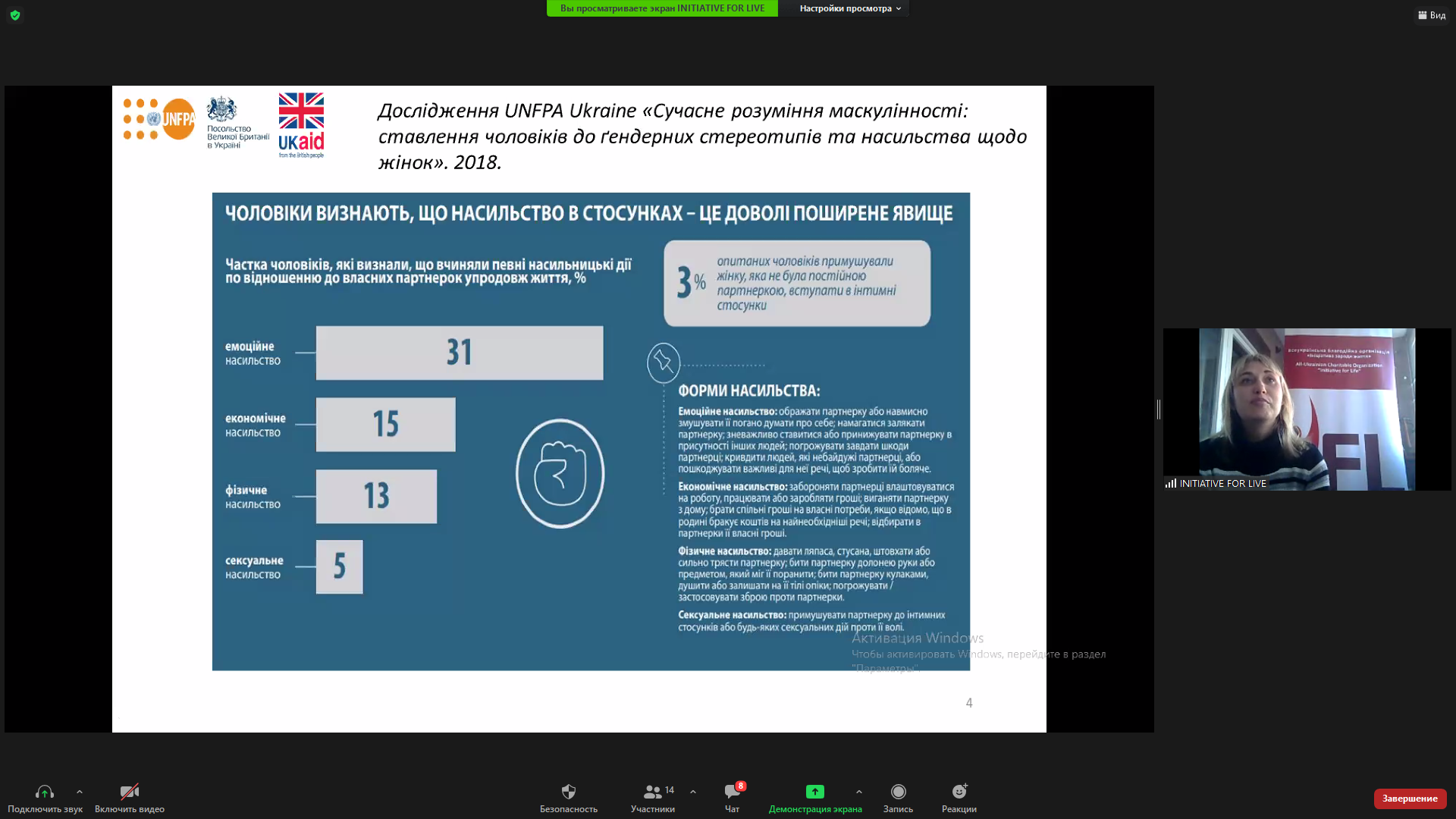Click the fist icon on slide
This screenshot has width=1456, height=819.
tap(560, 474)
